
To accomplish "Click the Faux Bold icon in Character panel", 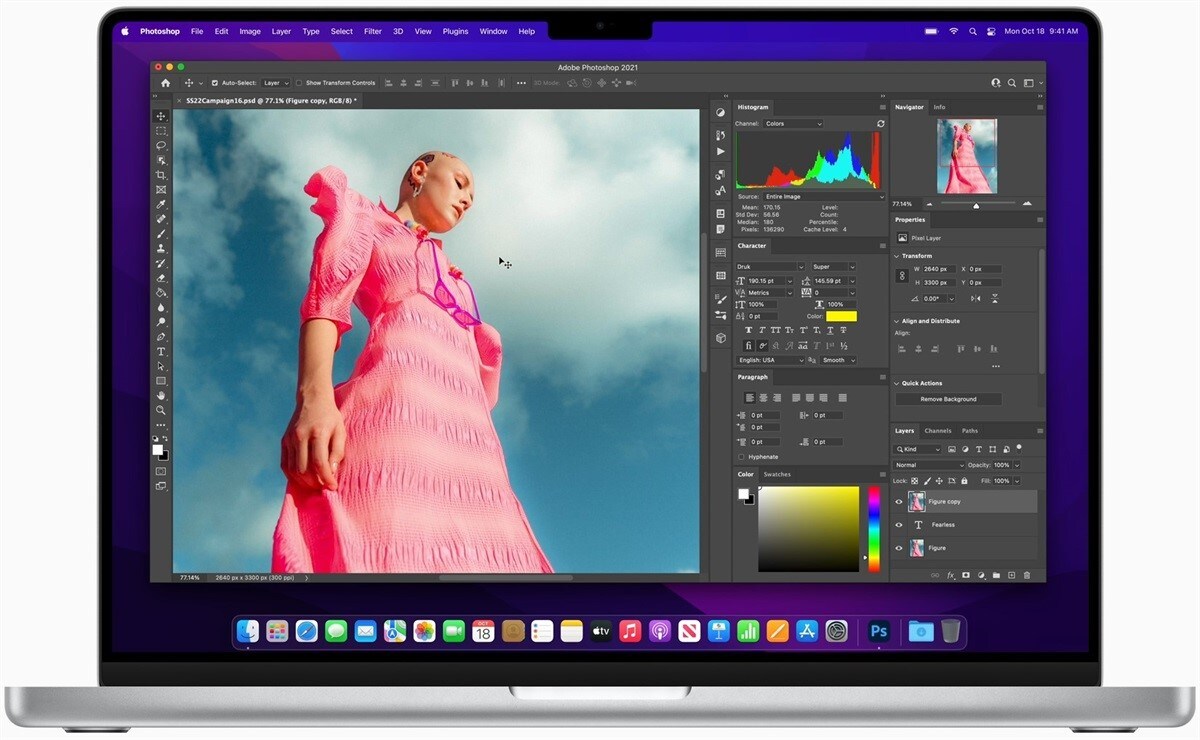I will tap(748, 330).
